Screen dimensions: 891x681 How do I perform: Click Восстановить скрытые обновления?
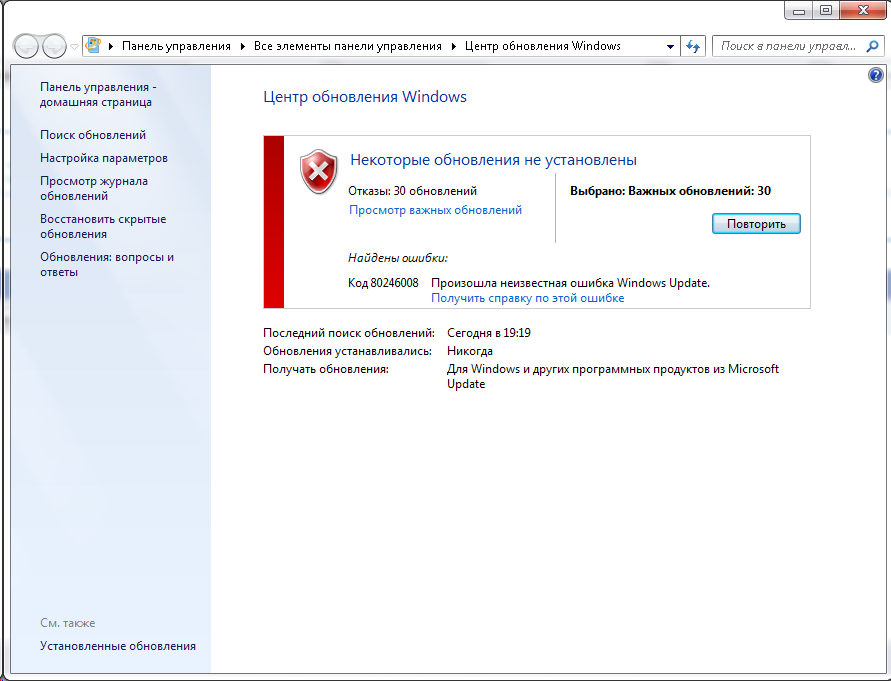click(x=103, y=226)
